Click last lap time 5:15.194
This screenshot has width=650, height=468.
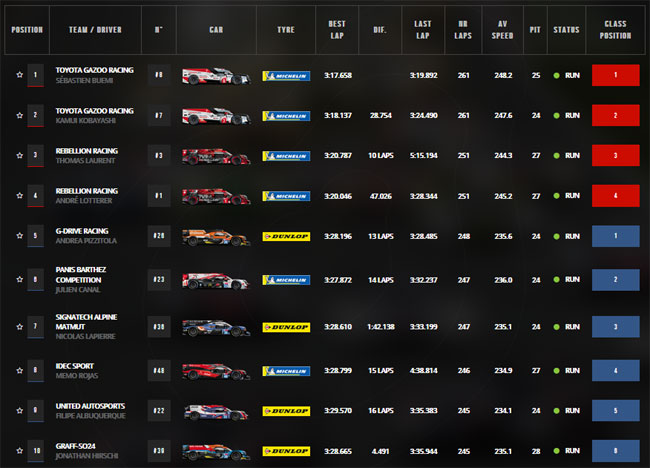tap(423, 155)
